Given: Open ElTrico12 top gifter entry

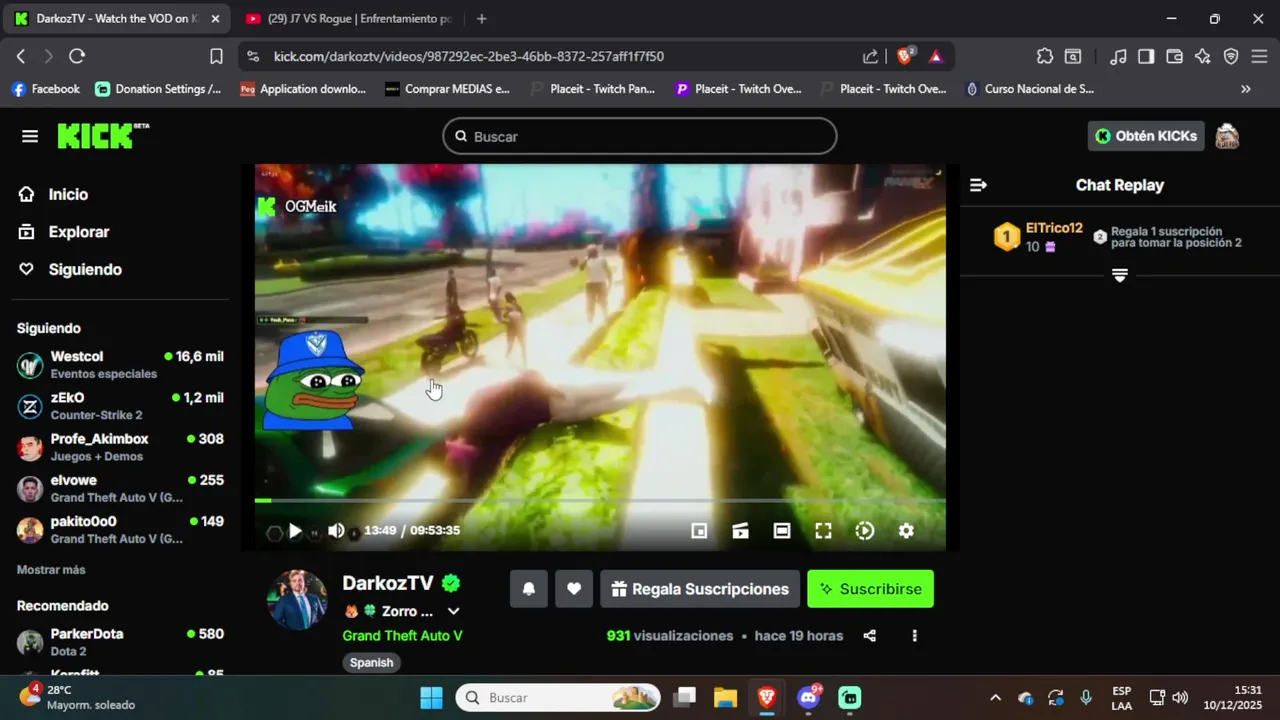Looking at the screenshot, I should [x=1038, y=236].
